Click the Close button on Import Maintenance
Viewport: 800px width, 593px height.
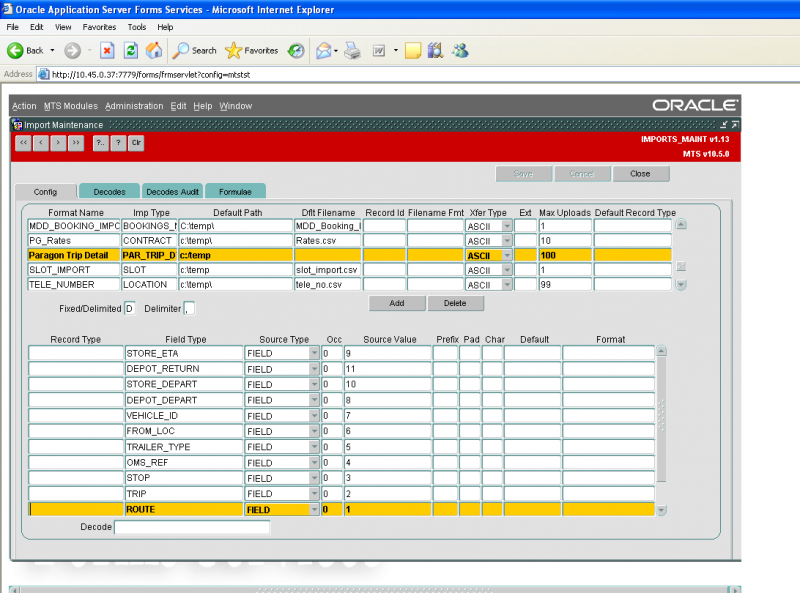(640, 174)
